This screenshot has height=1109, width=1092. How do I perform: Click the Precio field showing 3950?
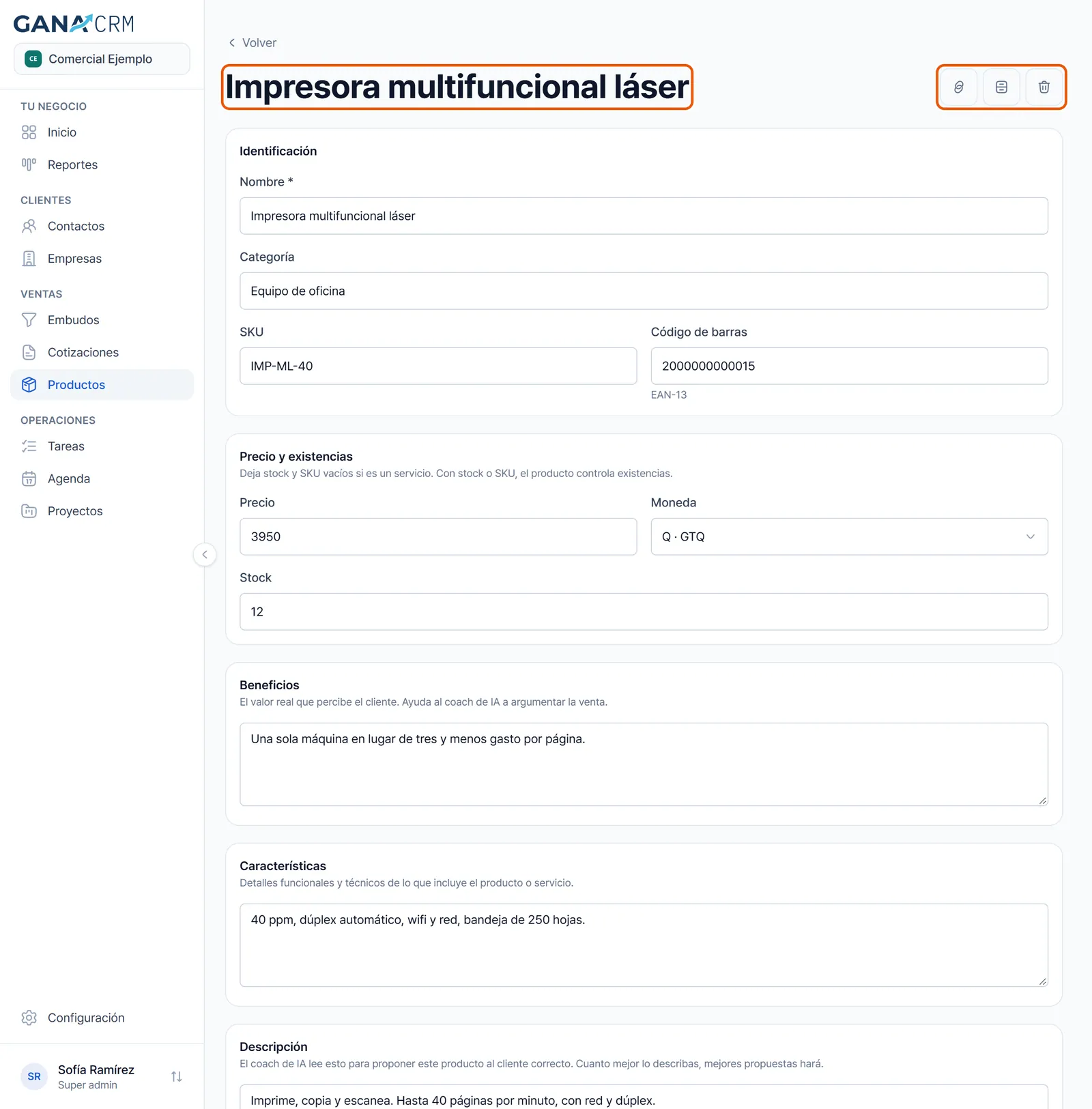(438, 536)
